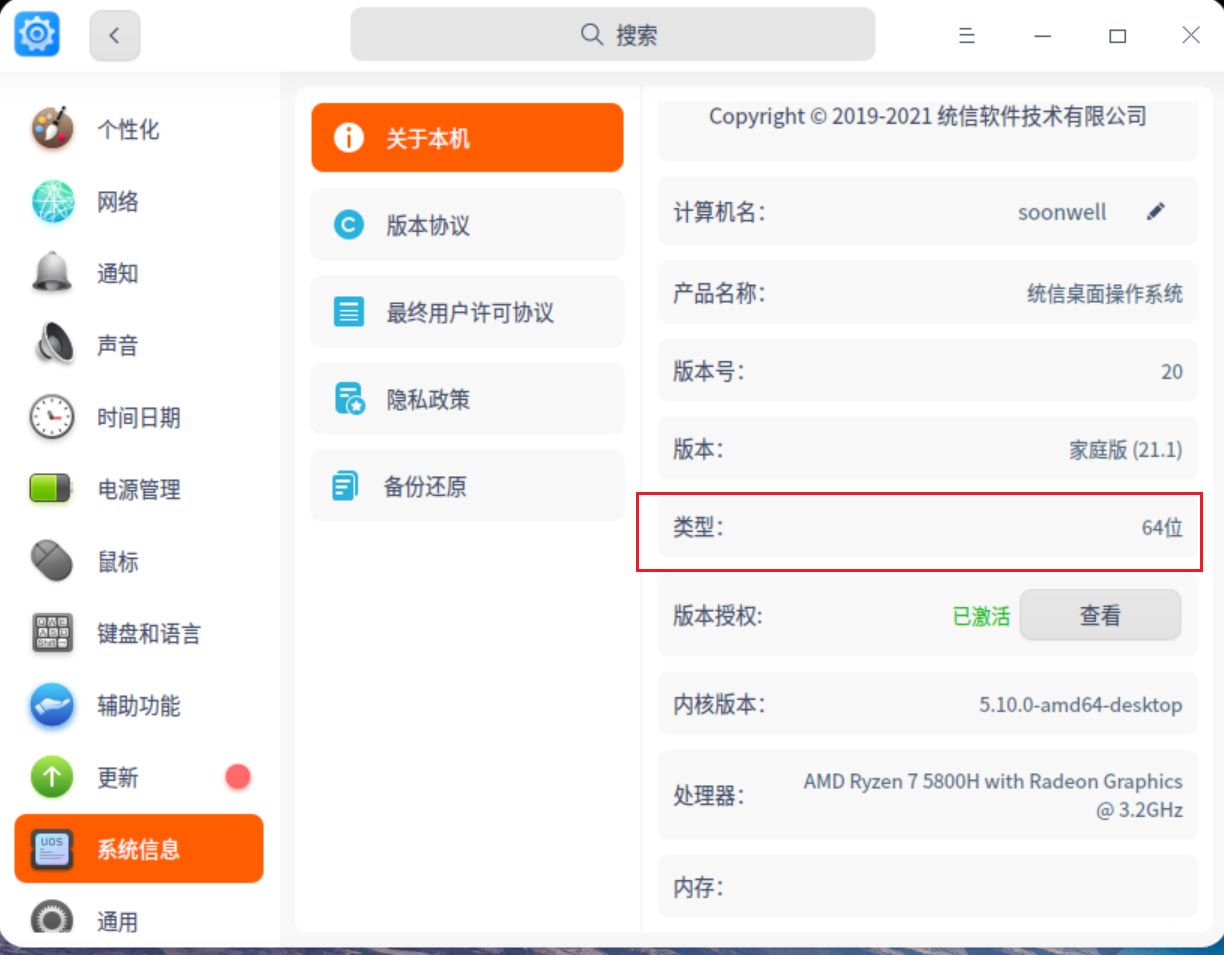This screenshot has width=1224, height=955.
Task: Select 辅助功能 in the sidebar
Action: [139, 705]
